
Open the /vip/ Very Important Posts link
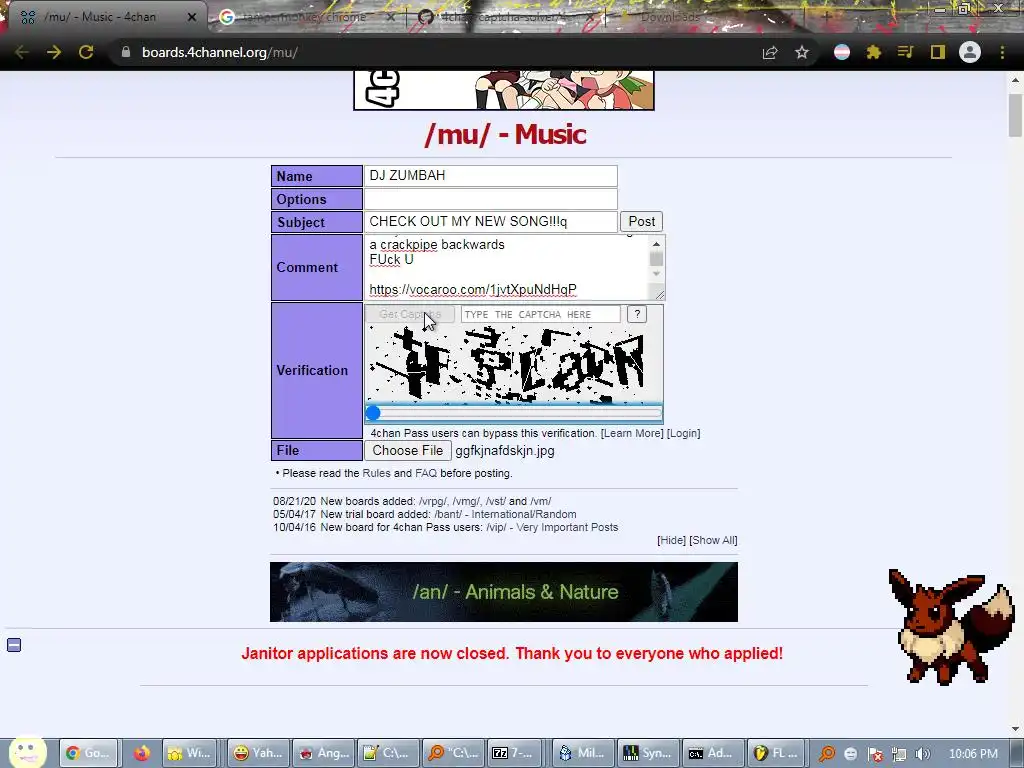tap(552, 527)
